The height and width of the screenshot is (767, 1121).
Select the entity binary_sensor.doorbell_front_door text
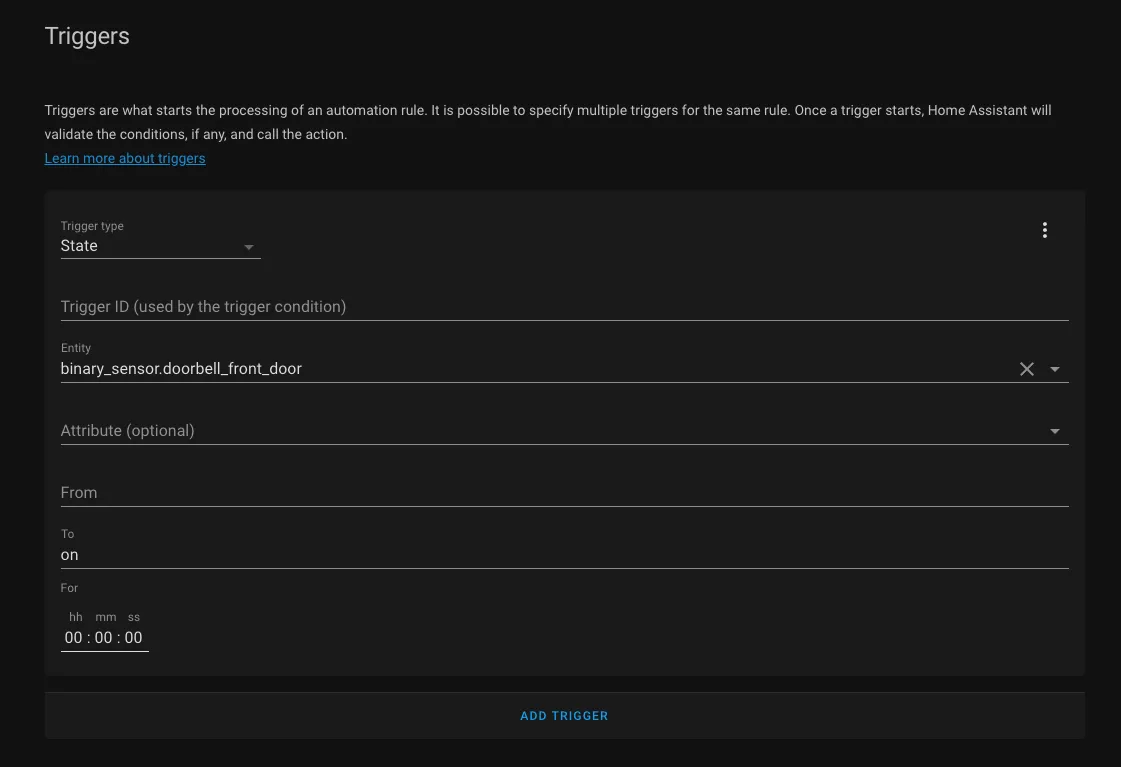pos(182,368)
